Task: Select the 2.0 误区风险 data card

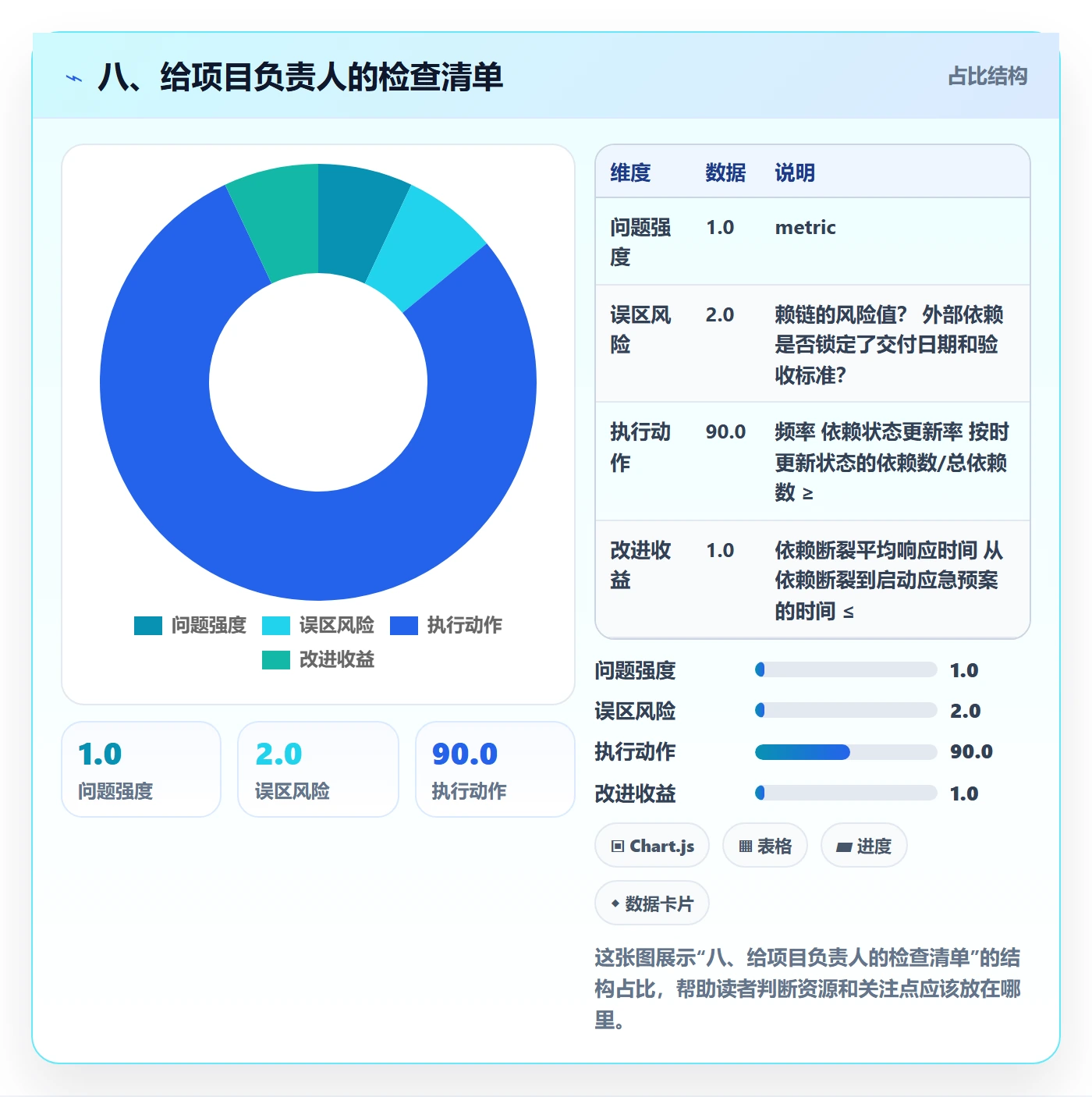Action: [318, 769]
